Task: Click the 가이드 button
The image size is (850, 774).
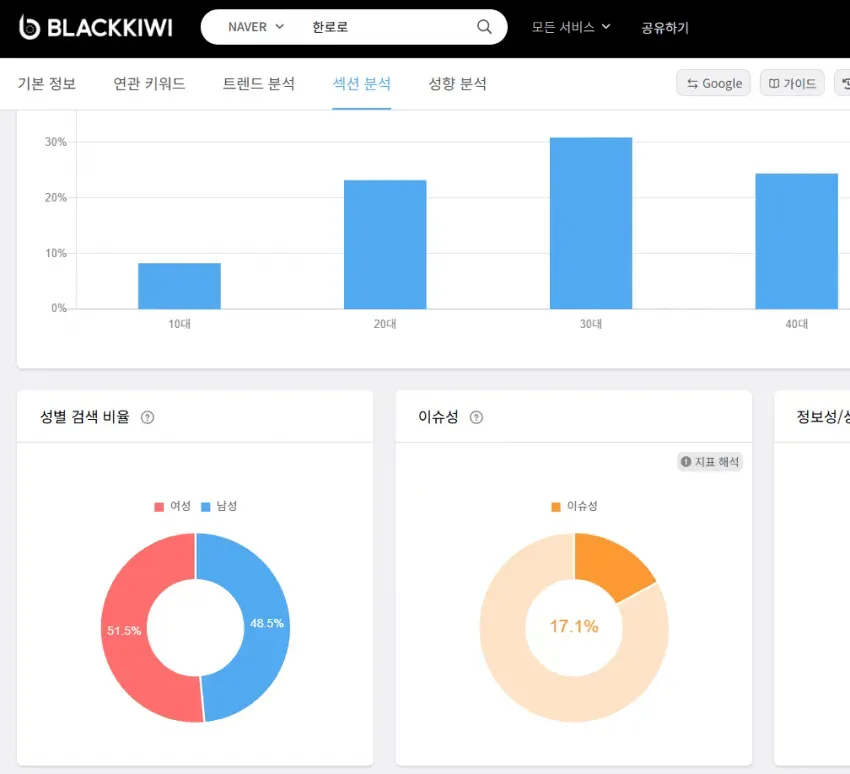Action: tap(792, 83)
